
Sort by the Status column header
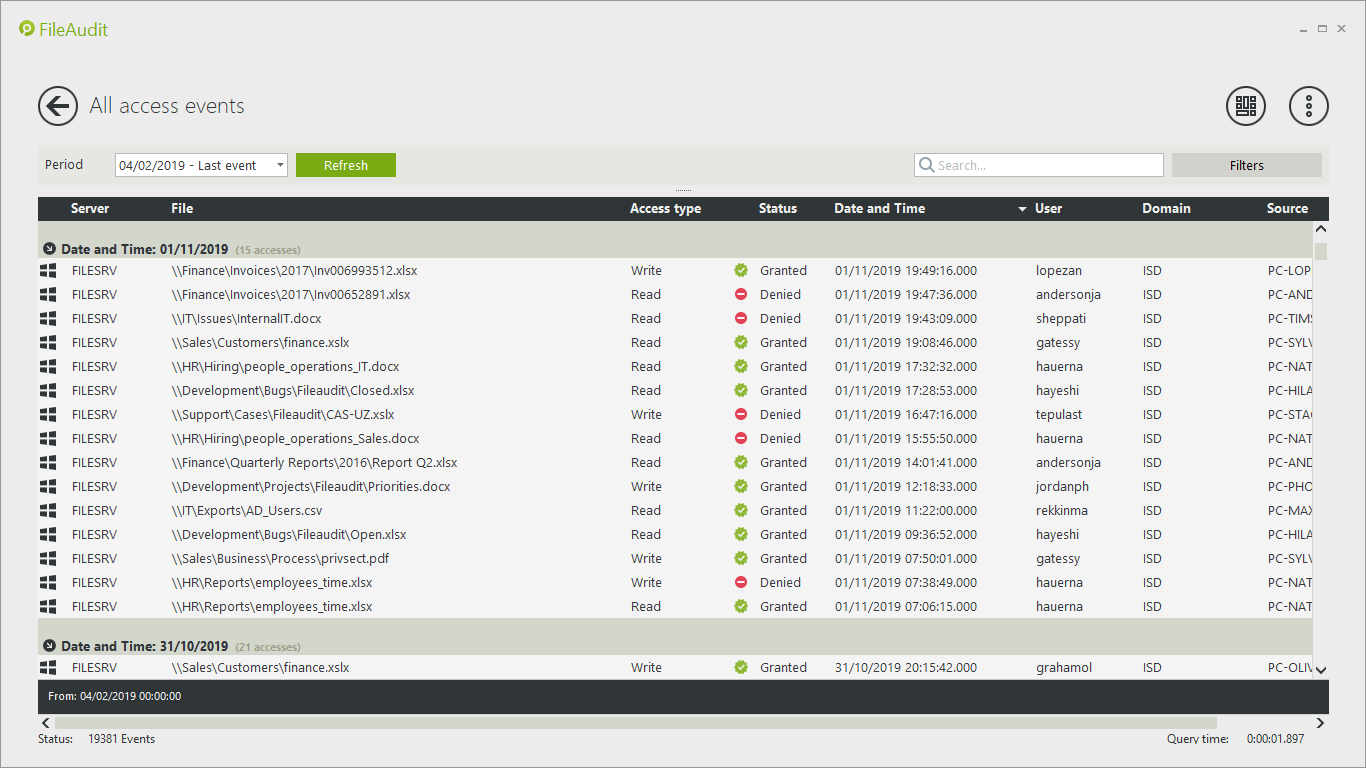click(x=777, y=209)
